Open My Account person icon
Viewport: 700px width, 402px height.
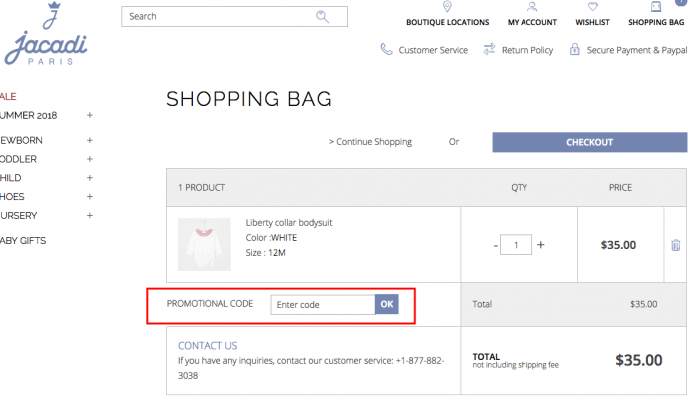click(531, 6)
